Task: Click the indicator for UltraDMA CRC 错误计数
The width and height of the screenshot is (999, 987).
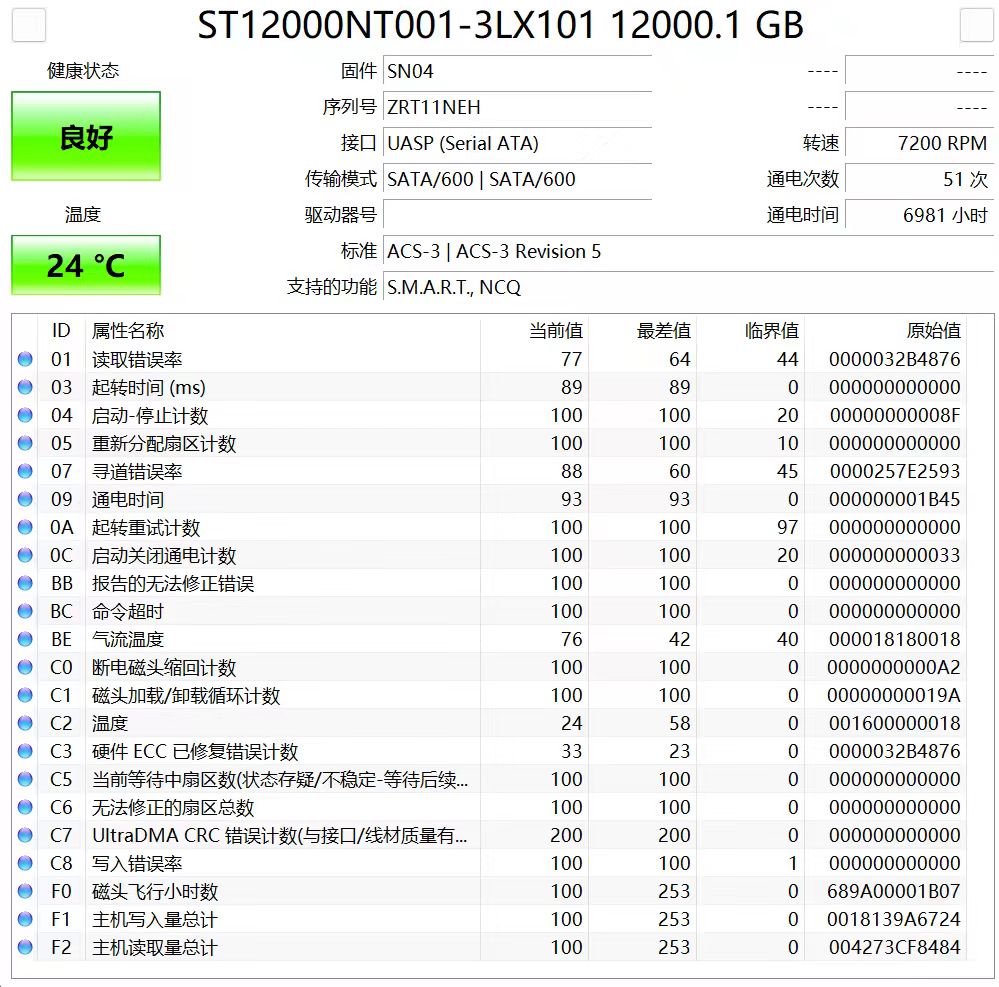Action: click(x=25, y=835)
